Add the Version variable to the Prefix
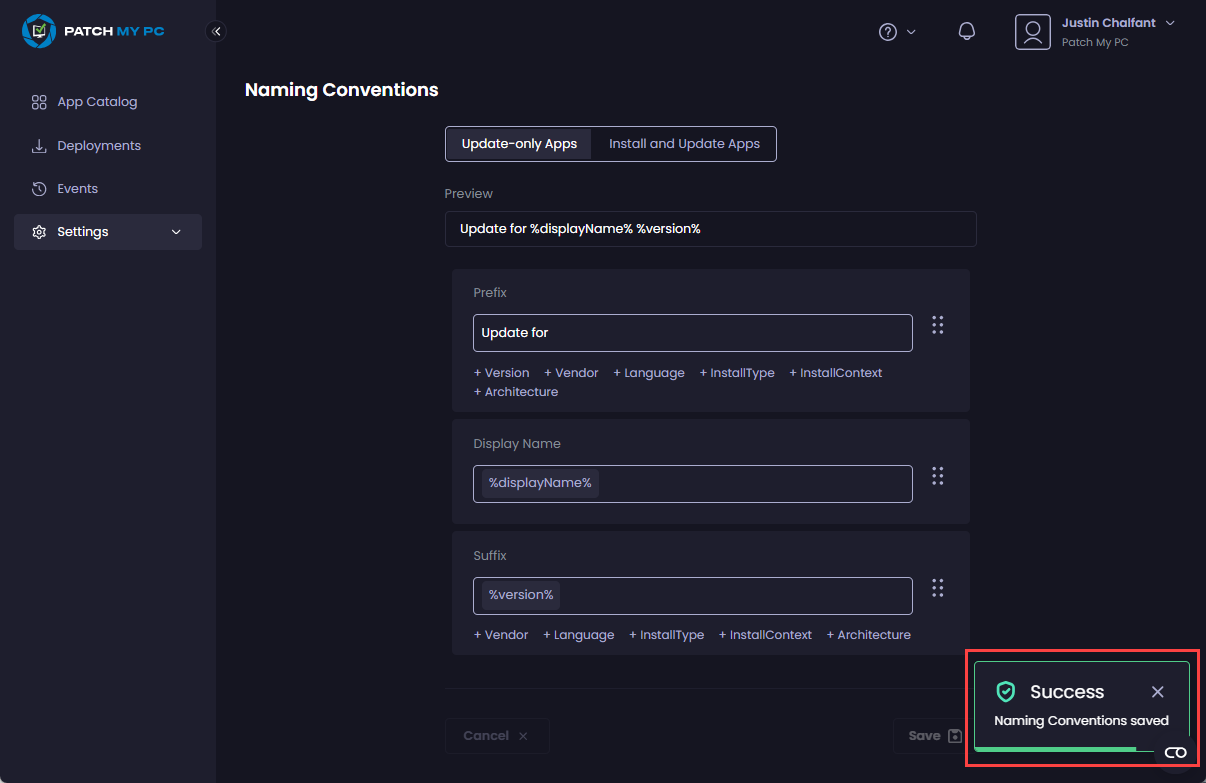Image resolution: width=1206 pixels, height=783 pixels. 501,372
